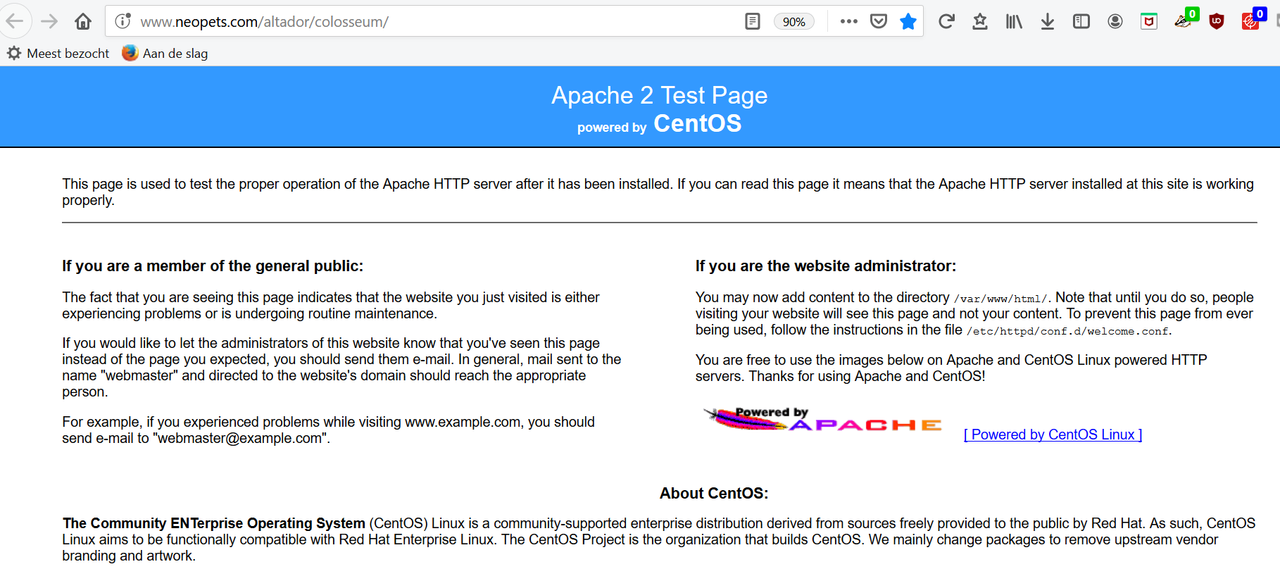Go back with the browser back arrow

(14, 21)
